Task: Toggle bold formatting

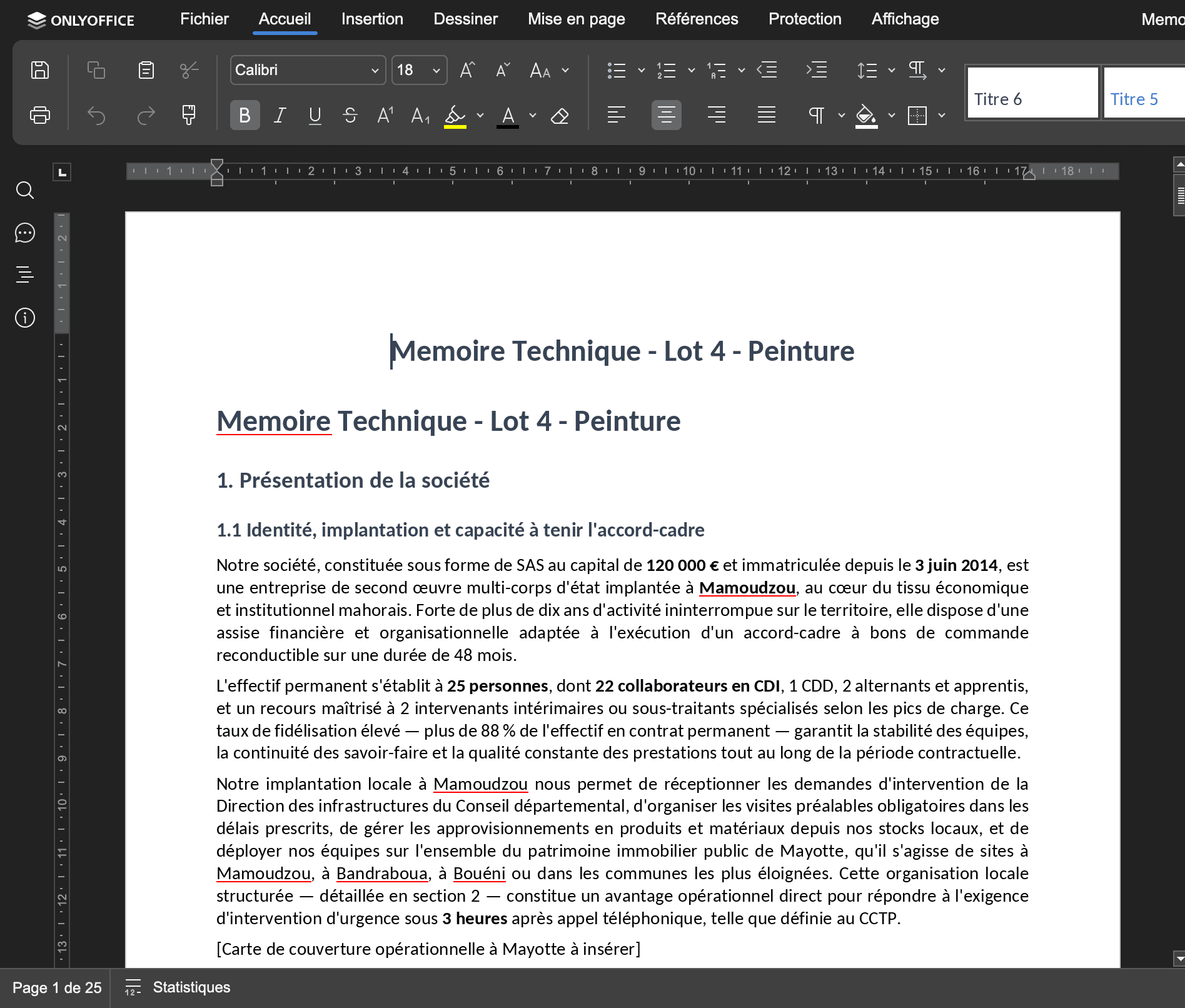Action: [x=245, y=116]
